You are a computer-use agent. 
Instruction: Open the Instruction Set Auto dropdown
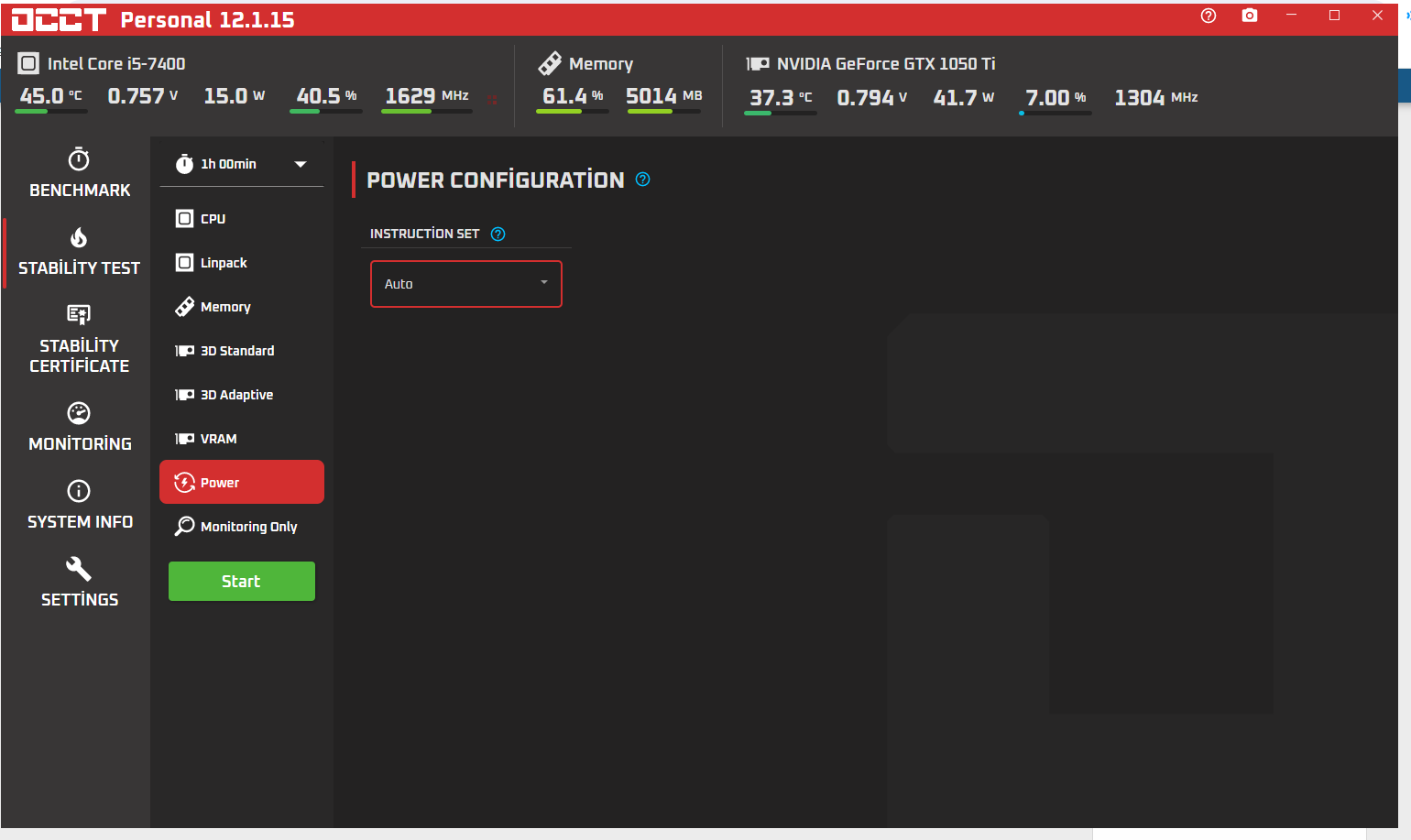coord(466,284)
